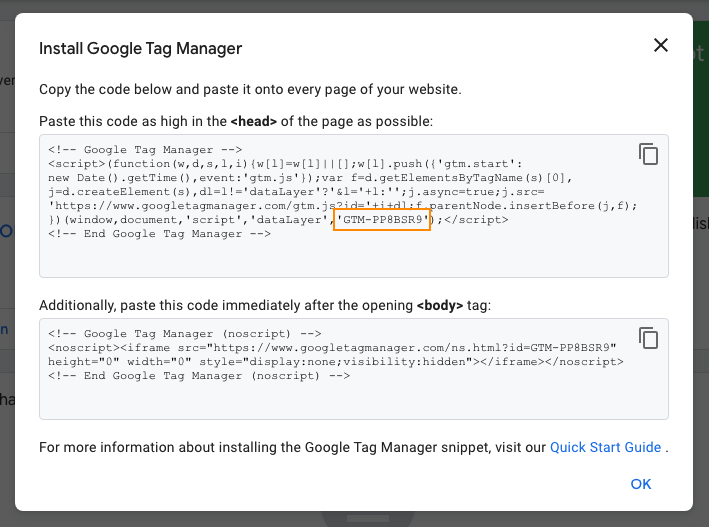Copy the head script code snippet

pos(648,154)
